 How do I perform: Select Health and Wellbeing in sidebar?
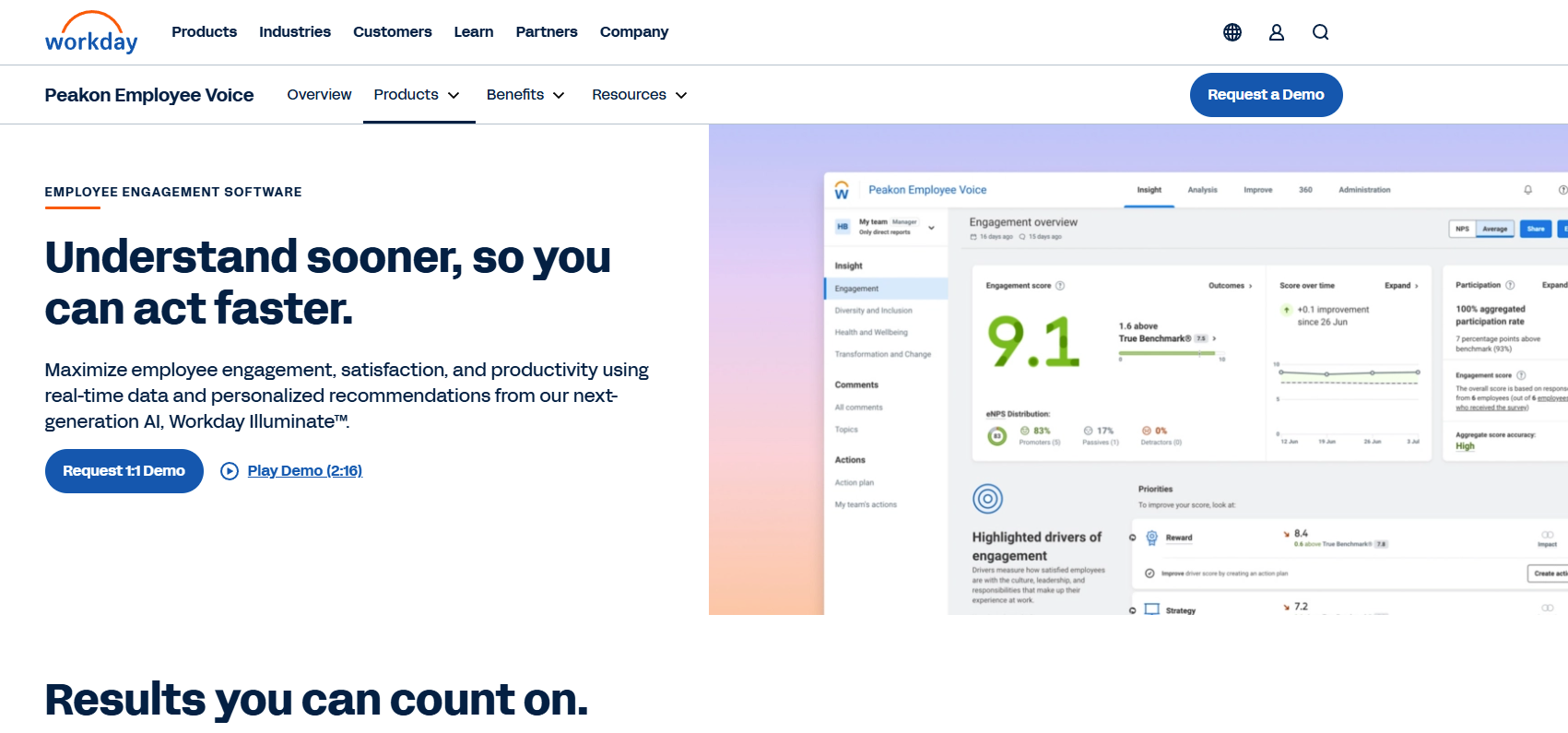[x=871, y=333]
